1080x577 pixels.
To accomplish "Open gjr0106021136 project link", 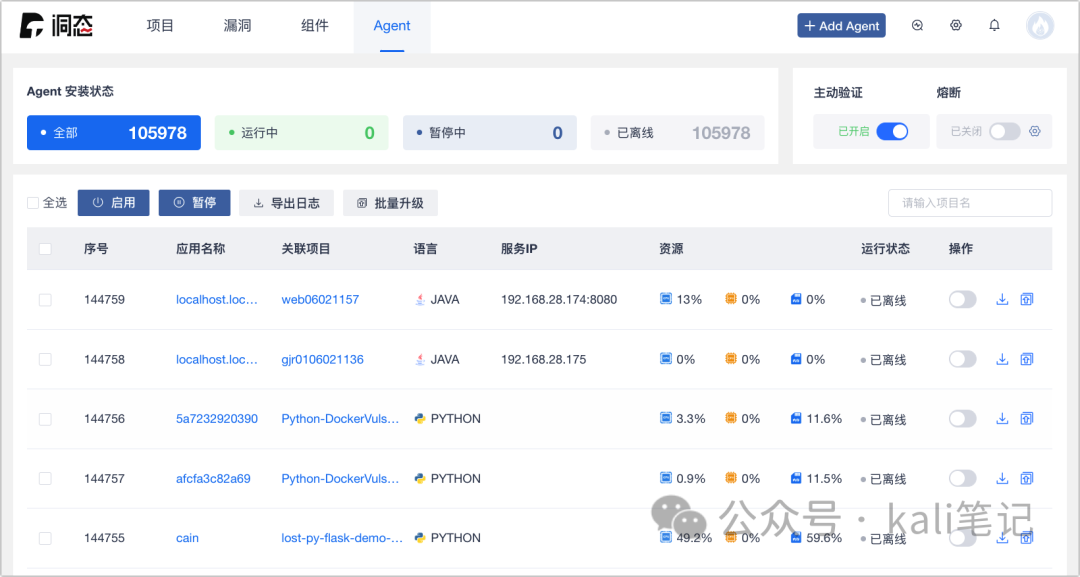I will click(322, 359).
